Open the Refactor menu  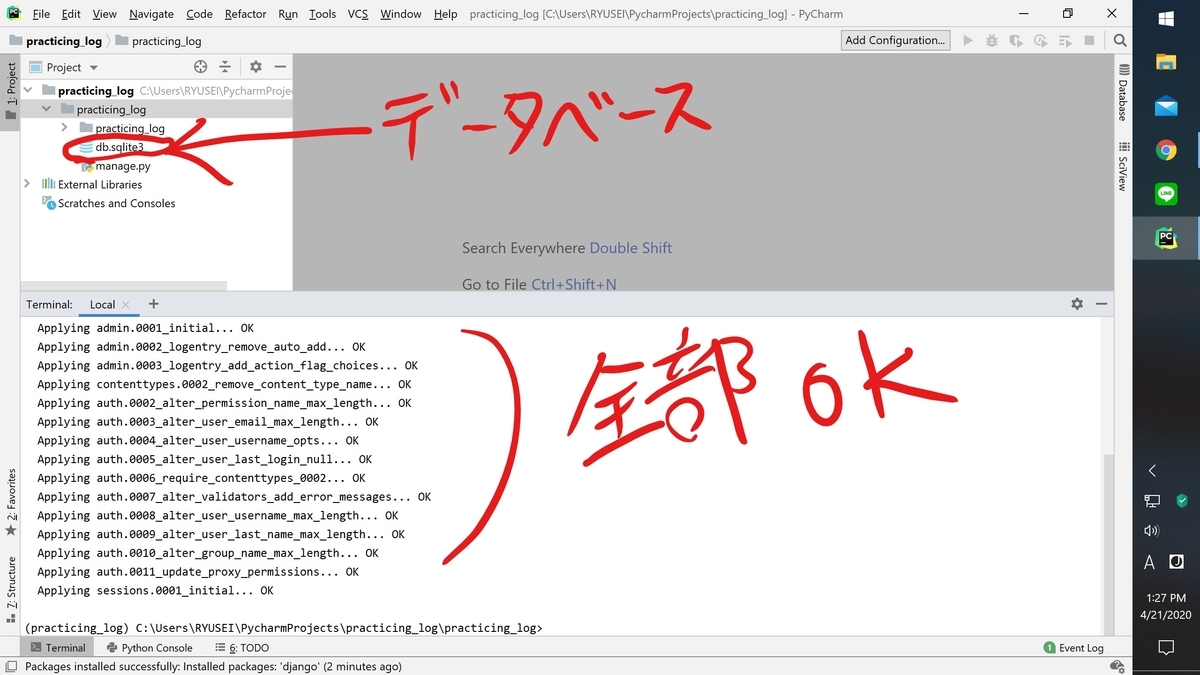tap(245, 14)
